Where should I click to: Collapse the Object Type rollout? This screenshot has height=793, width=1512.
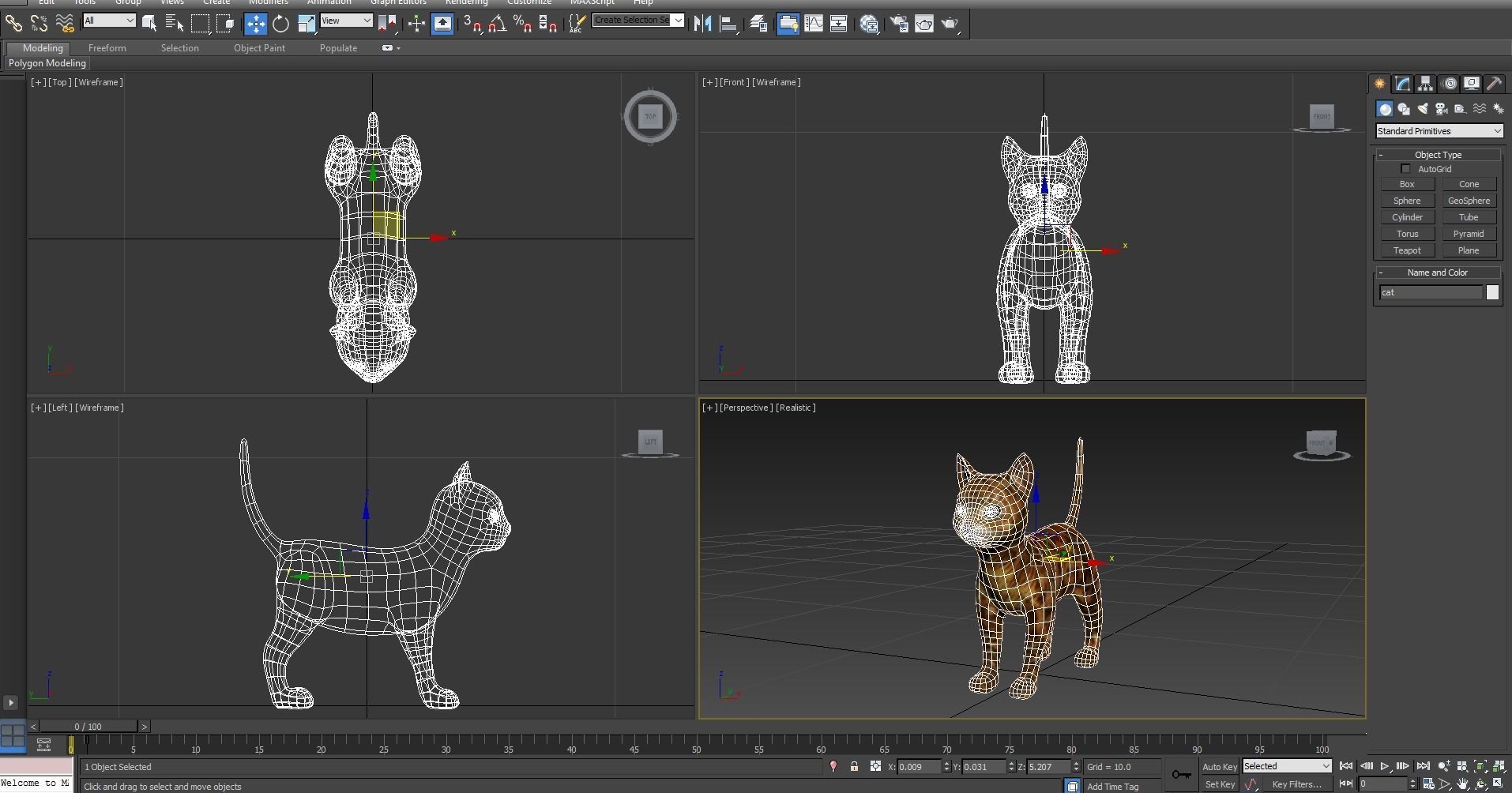pyautogui.click(x=1438, y=155)
